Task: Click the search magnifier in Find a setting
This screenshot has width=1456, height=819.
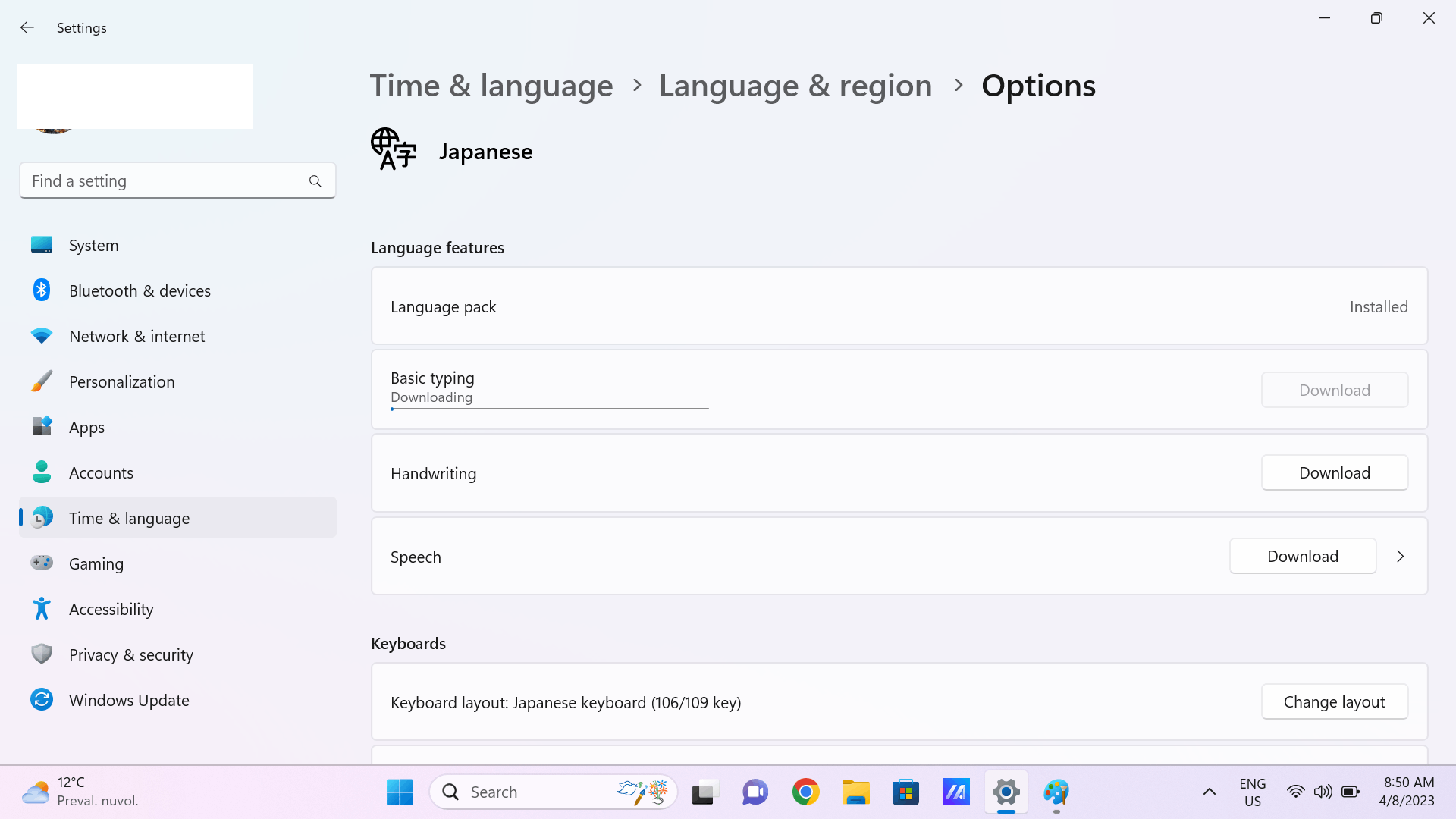Action: click(x=315, y=181)
